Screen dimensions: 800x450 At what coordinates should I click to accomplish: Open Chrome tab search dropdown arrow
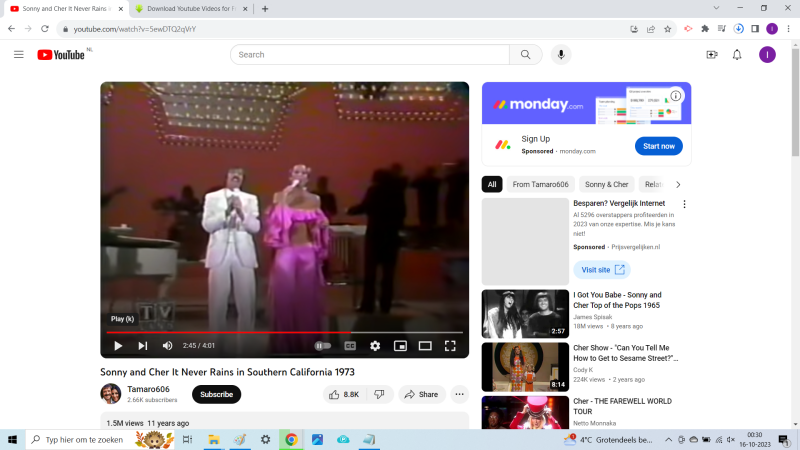[x=716, y=8]
